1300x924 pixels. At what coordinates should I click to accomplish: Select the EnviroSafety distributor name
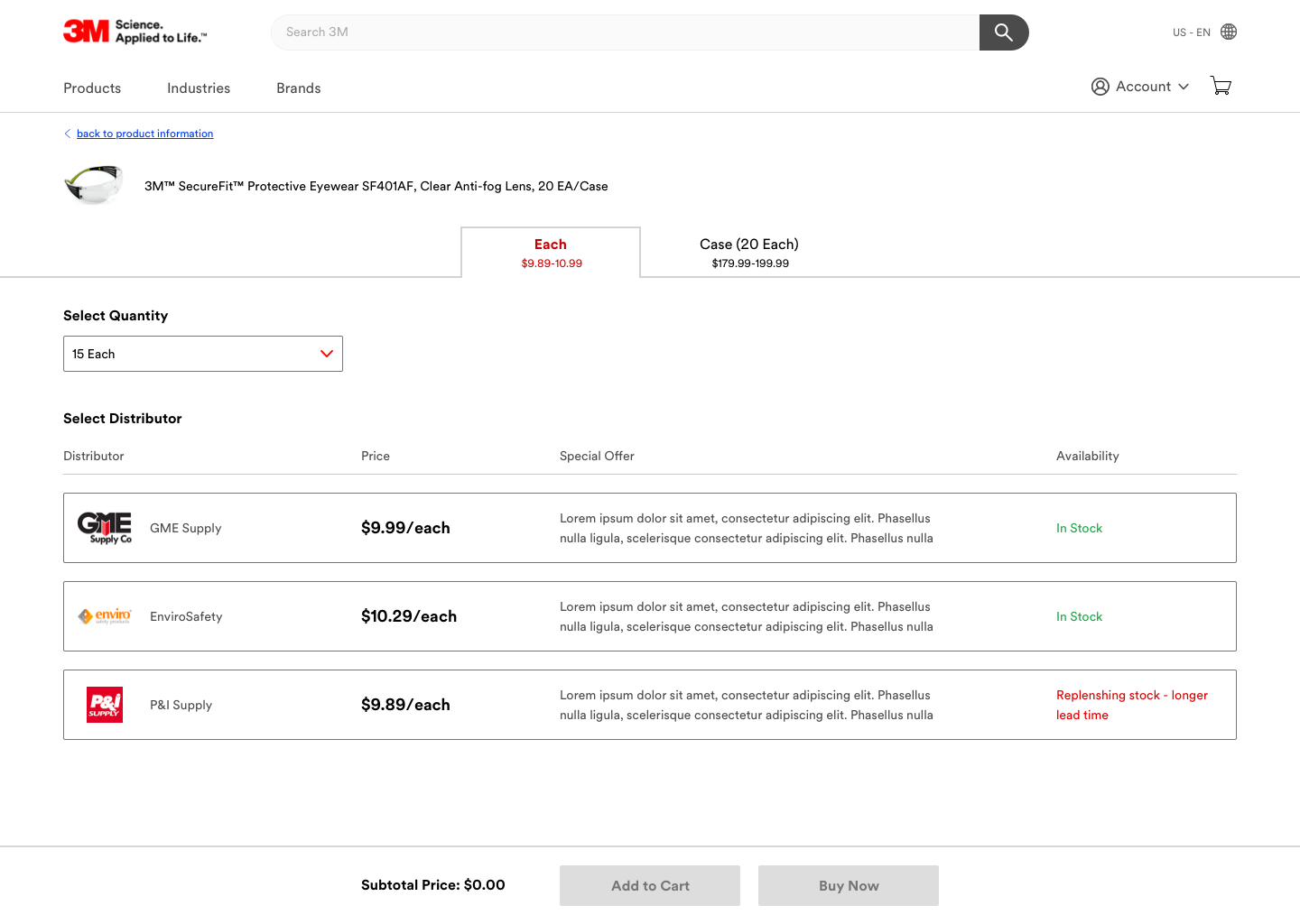coord(186,617)
